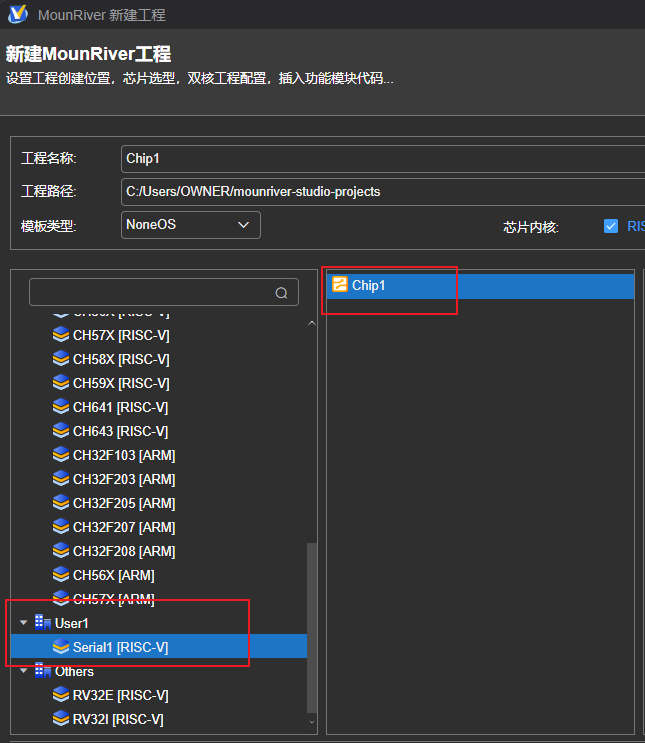Collapse the Others tree group
Screen dimensions: 645x743
click(x=24, y=671)
